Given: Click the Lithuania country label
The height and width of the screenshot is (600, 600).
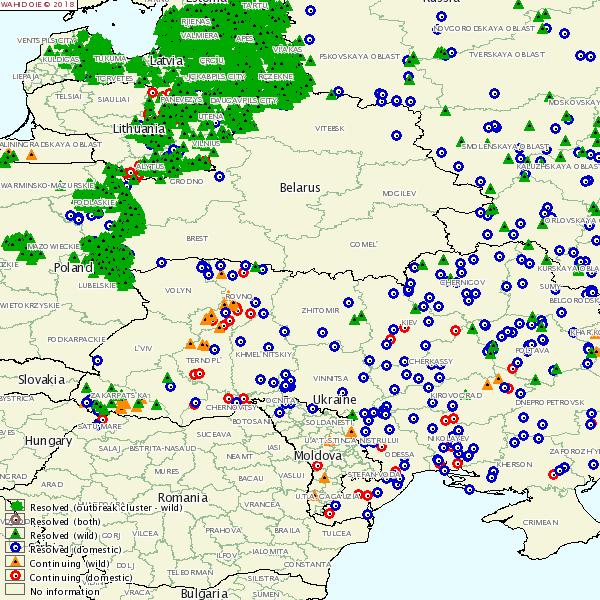Looking at the screenshot, I should coord(139,128).
